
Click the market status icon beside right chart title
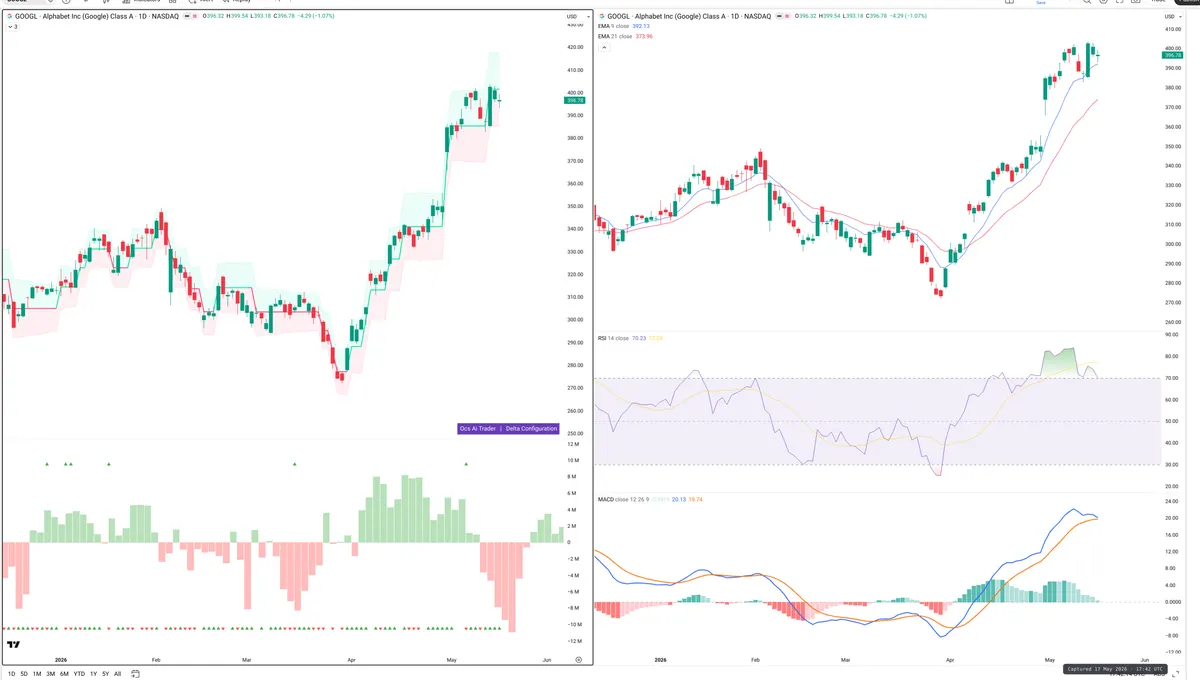tap(780, 17)
